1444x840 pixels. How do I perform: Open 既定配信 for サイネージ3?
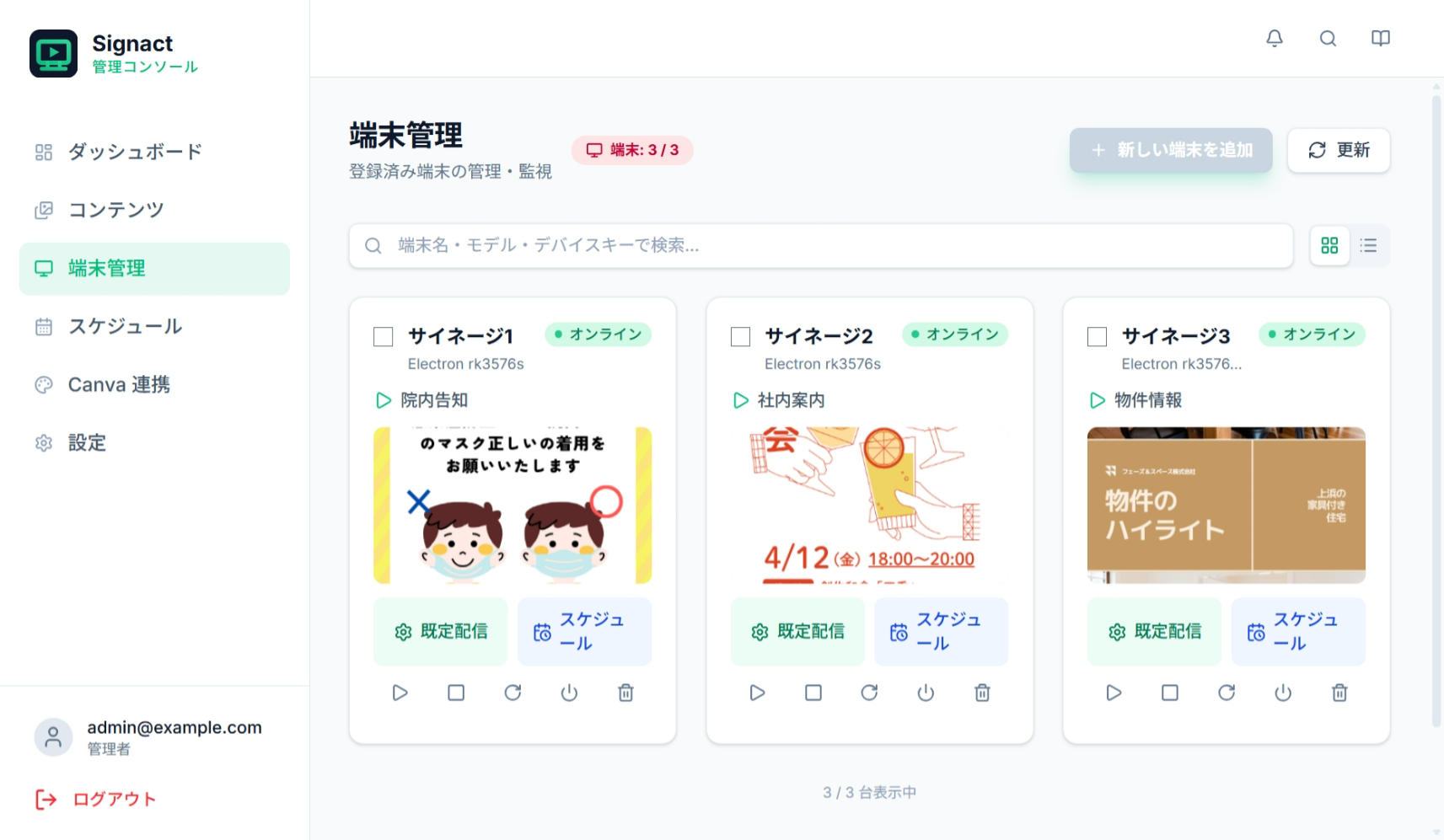coord(1154,632)
